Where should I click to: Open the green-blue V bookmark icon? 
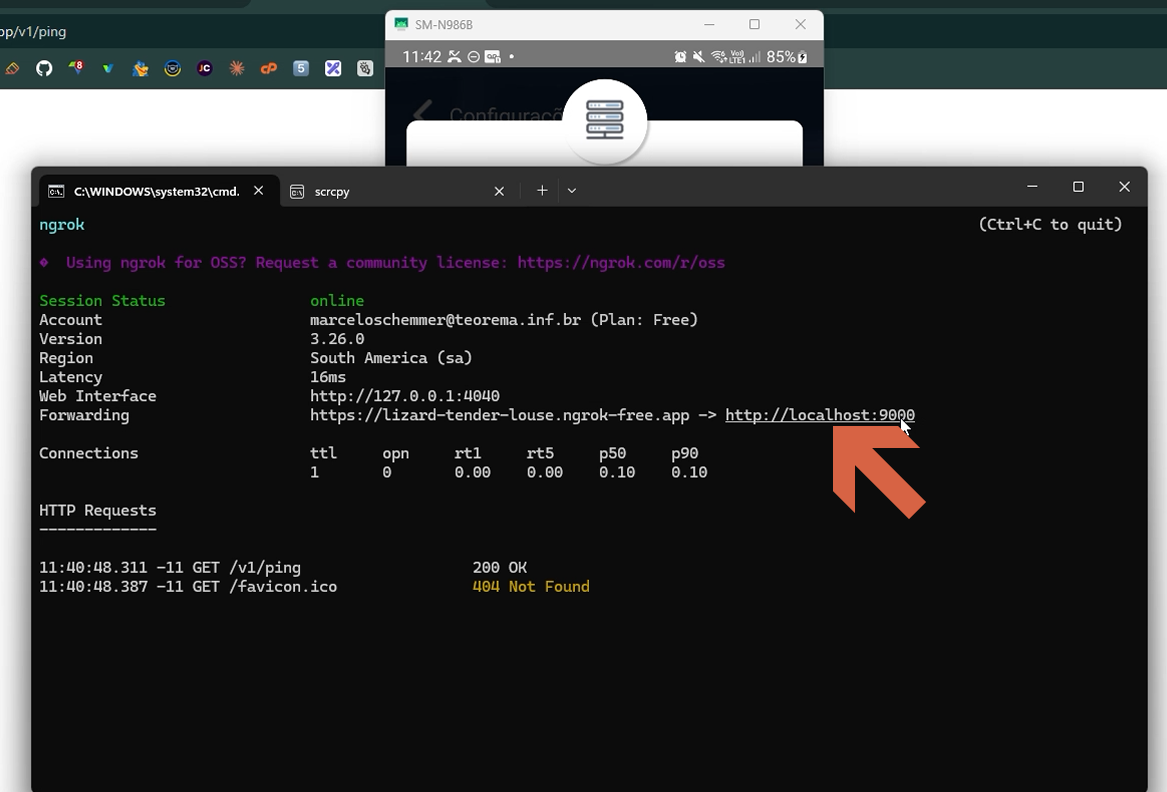pyautogui.click(x=108, y=68)
